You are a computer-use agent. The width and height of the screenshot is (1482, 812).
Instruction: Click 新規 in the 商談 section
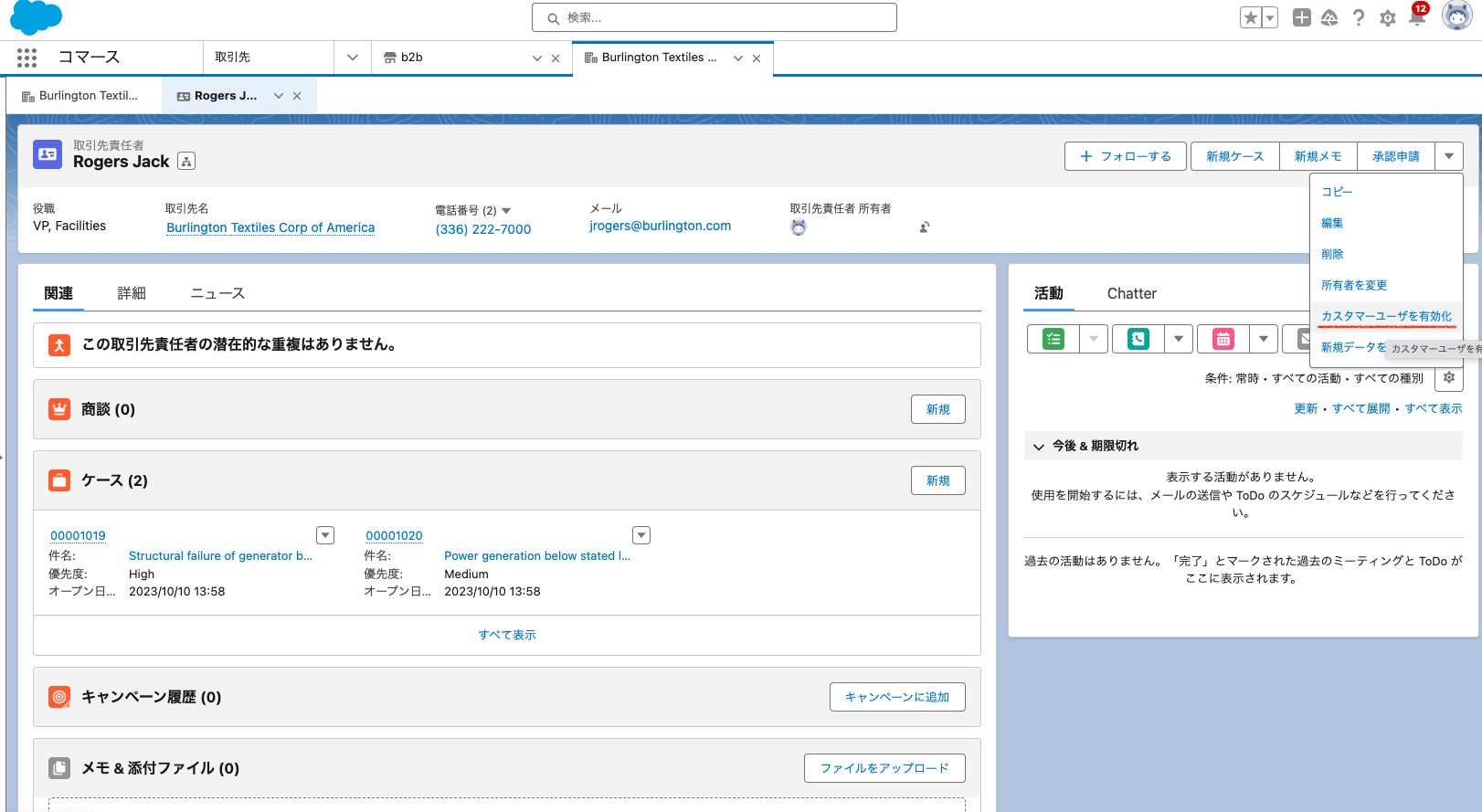point(938,409)
